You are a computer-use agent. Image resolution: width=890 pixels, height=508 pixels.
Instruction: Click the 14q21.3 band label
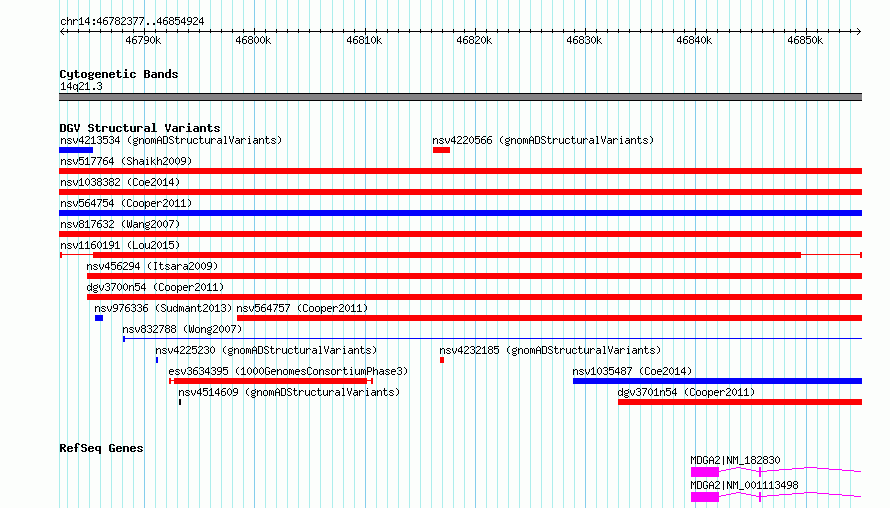pos(81,86)
